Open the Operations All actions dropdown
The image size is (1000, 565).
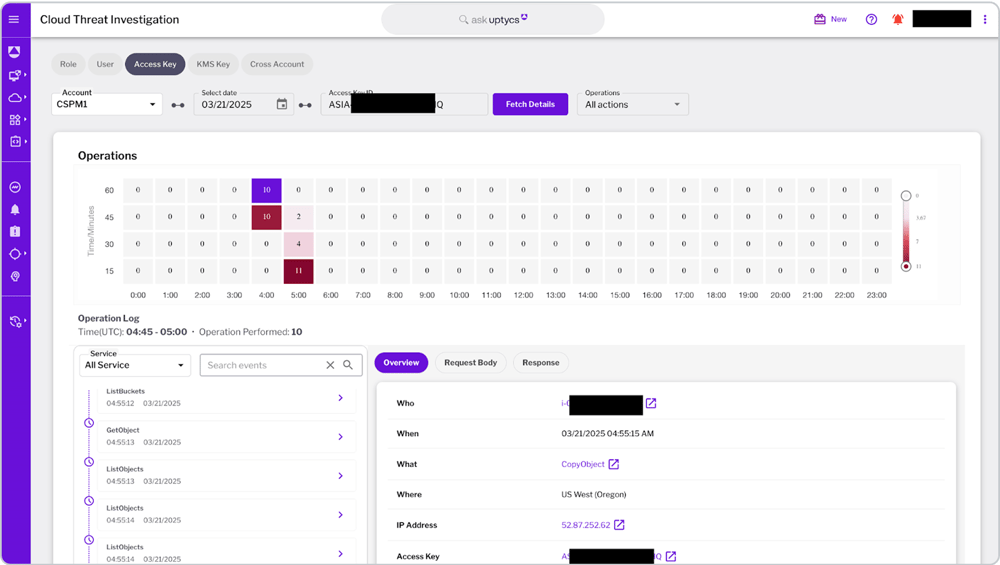(633, 104)
